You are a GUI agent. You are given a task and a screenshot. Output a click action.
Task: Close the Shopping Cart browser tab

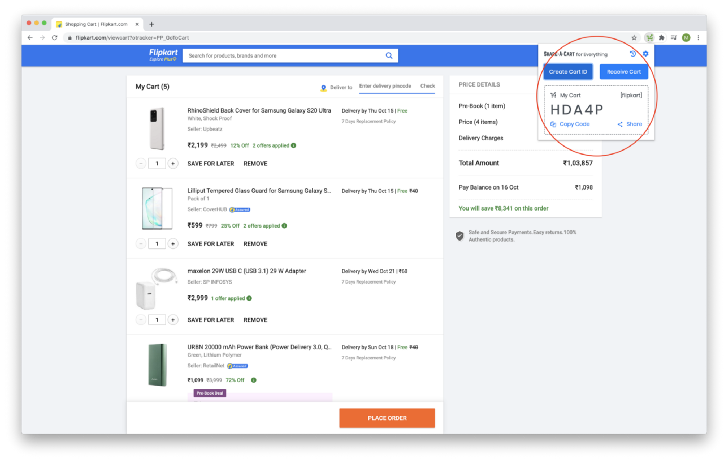click(137, 24)
